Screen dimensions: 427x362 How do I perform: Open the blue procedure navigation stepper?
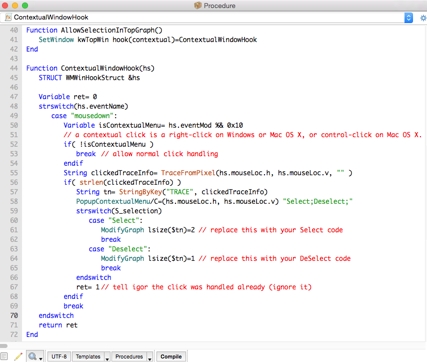pyautogui.click(x=408, y=18)
